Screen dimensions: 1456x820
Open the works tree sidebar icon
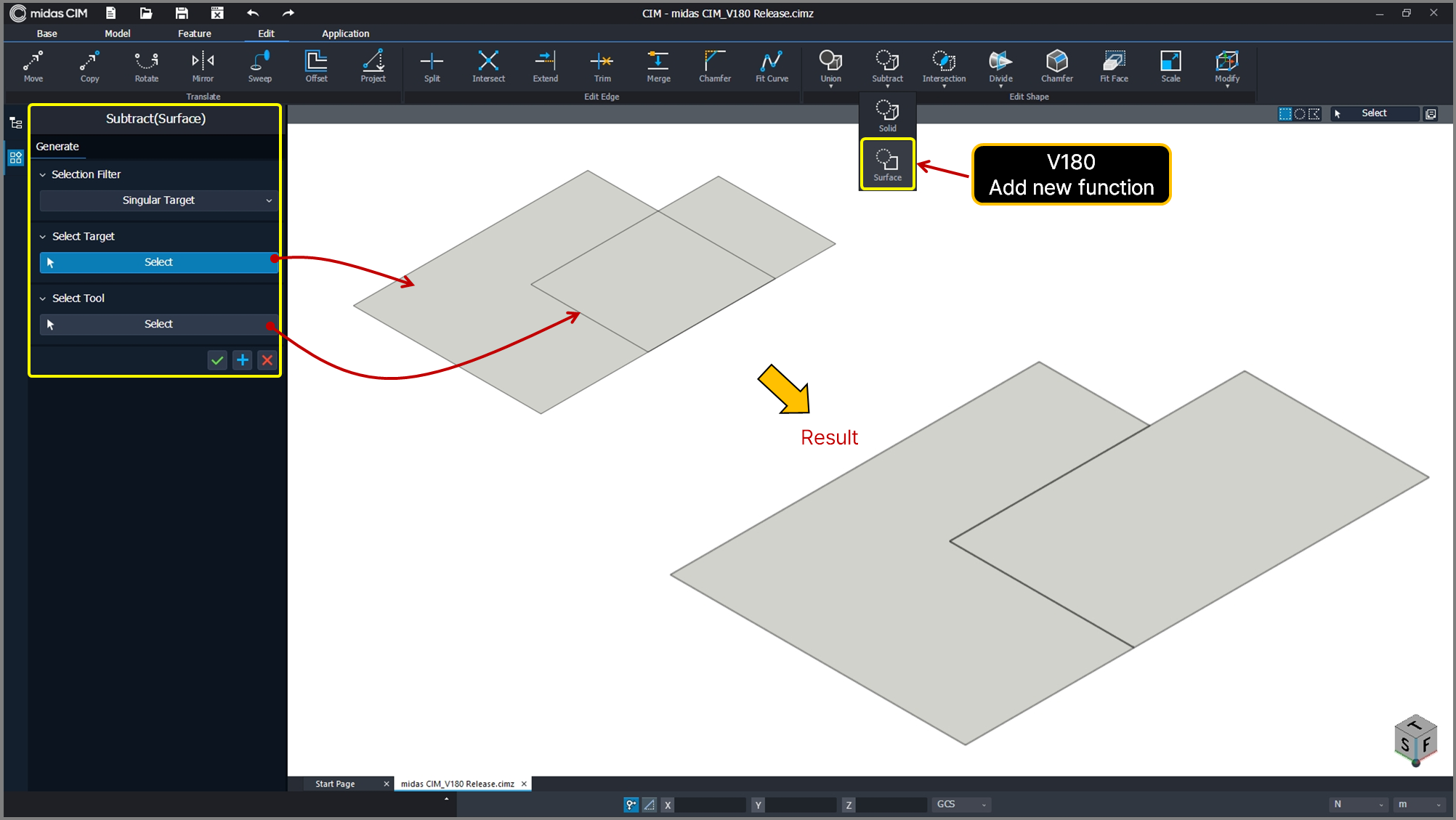point(15,123)
